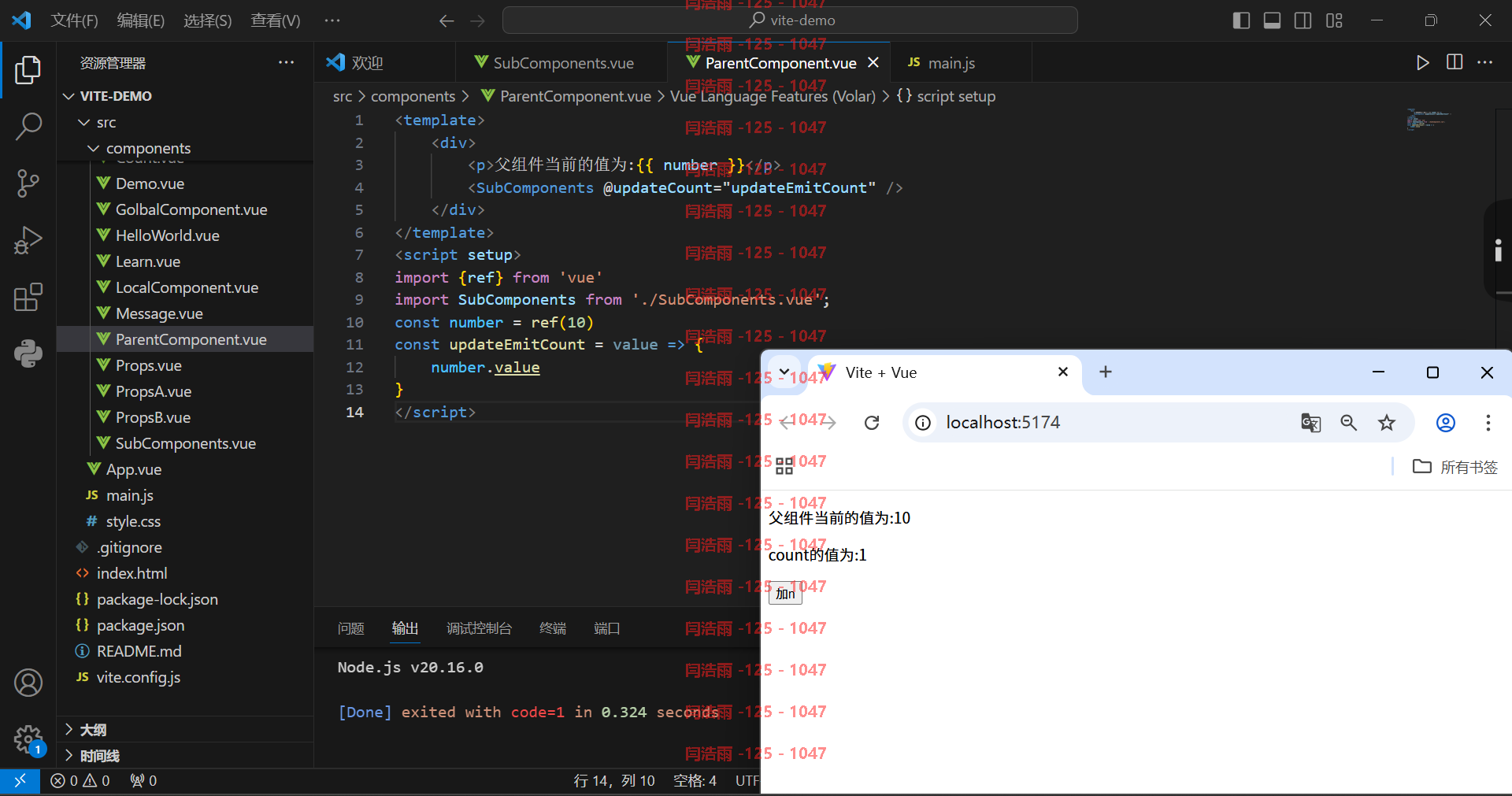Viewport: 1512px width, 796px height.
Task: Click 行 14, 列 10 cursor position status
Action: 614,780
